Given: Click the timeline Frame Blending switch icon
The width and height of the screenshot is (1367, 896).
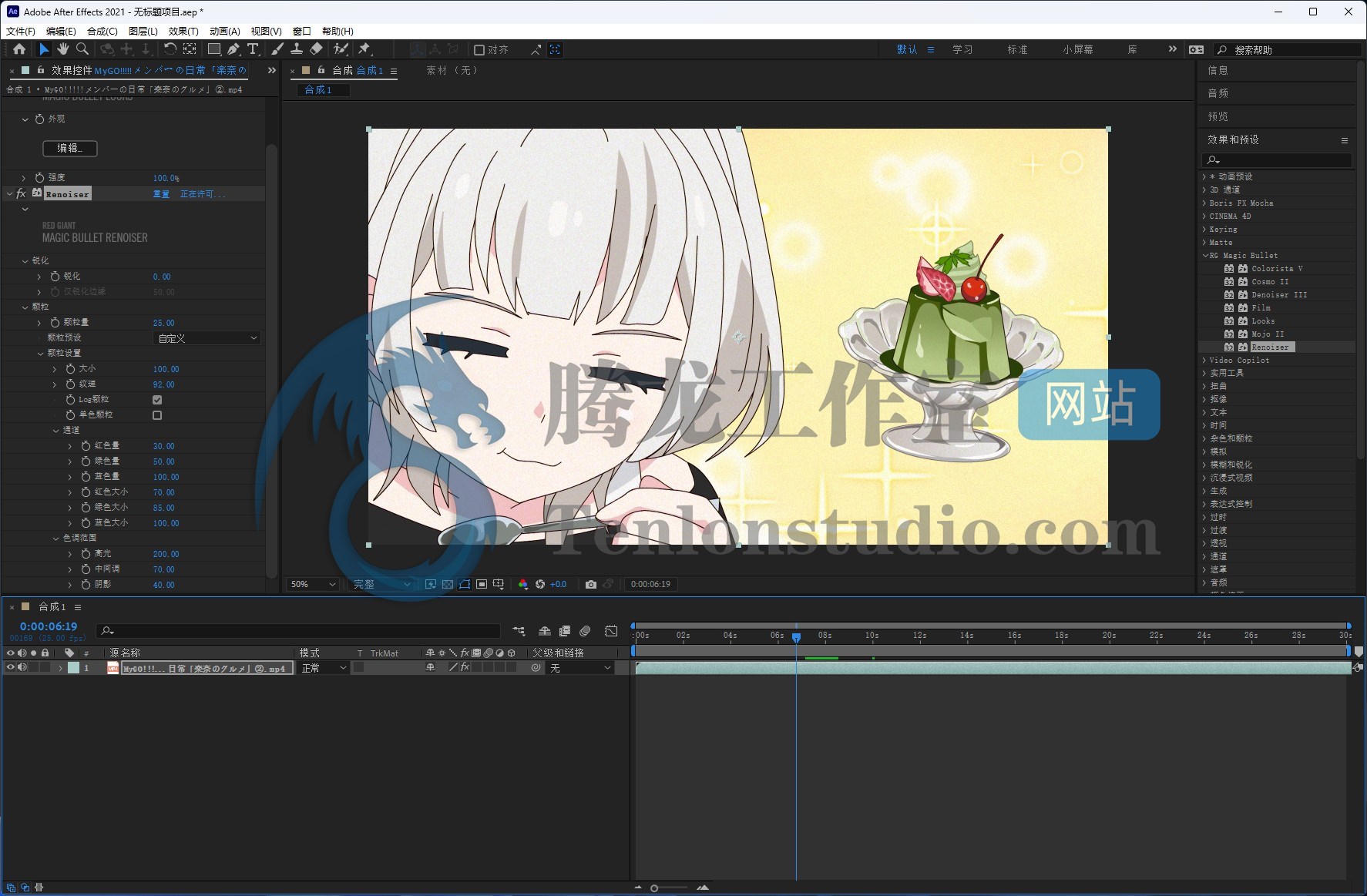Looking at the screenshot, I should pyautogui.click(x=565, y=631).
